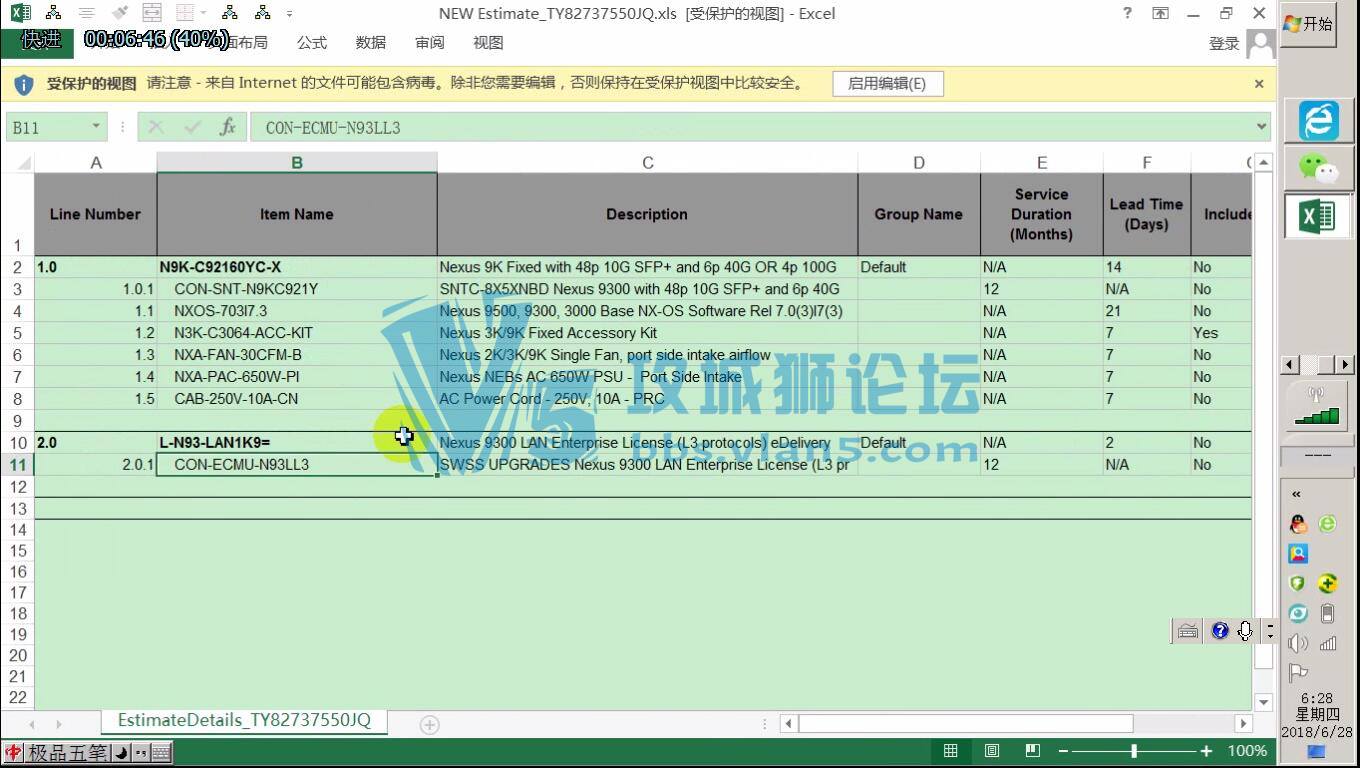Click the Insert Function fx icon
Viewport: 1360px width, 768px height.
[x=228, y=127]
